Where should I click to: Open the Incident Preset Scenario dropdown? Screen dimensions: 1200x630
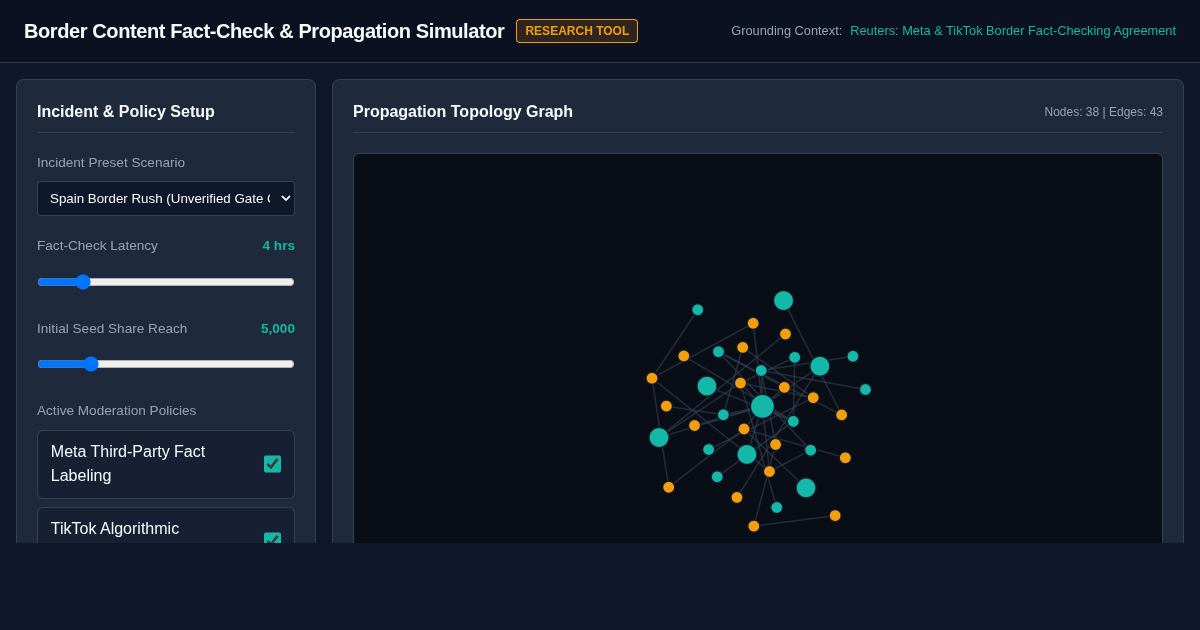click(166, 198)
